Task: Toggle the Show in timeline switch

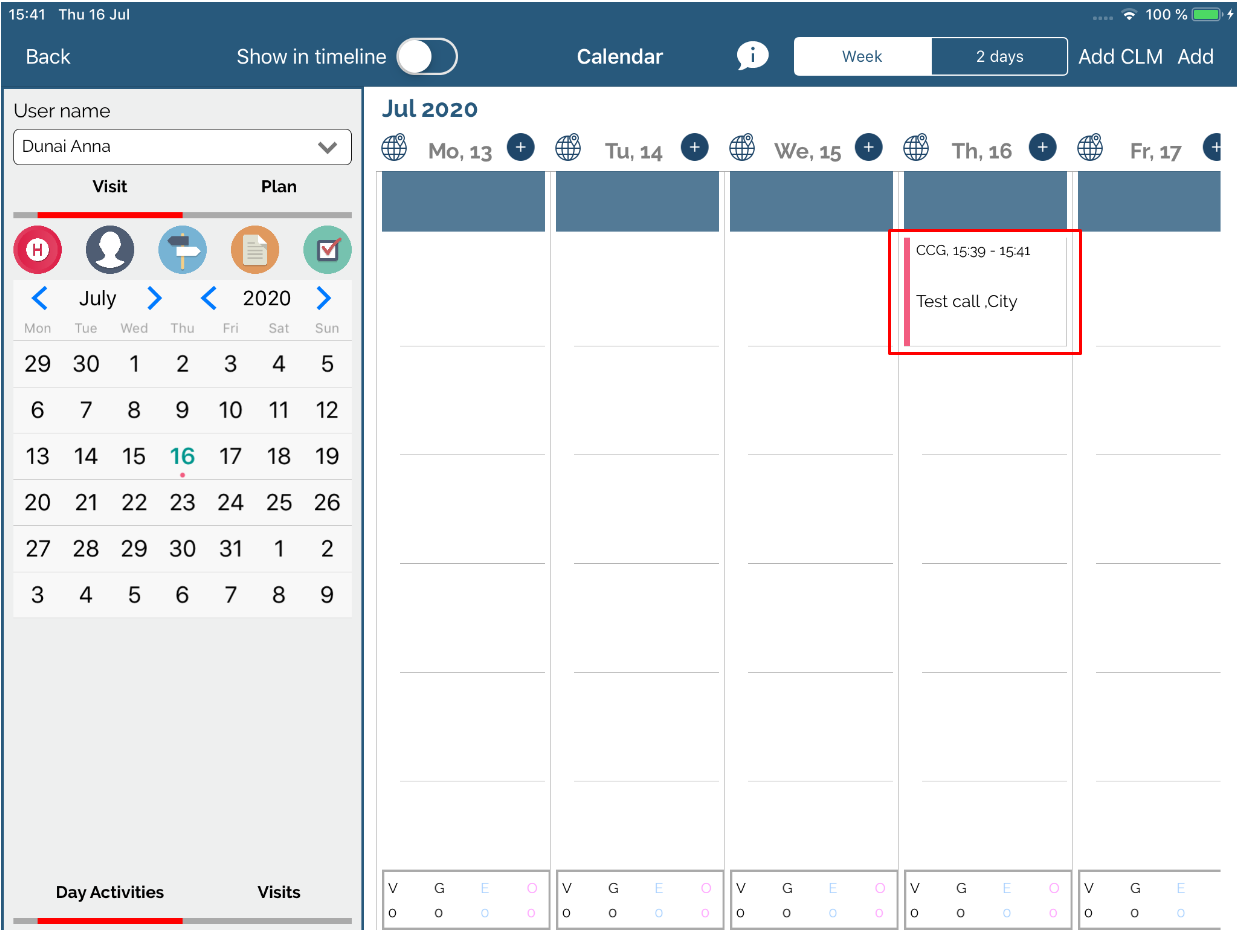Action: pos(427,57)
